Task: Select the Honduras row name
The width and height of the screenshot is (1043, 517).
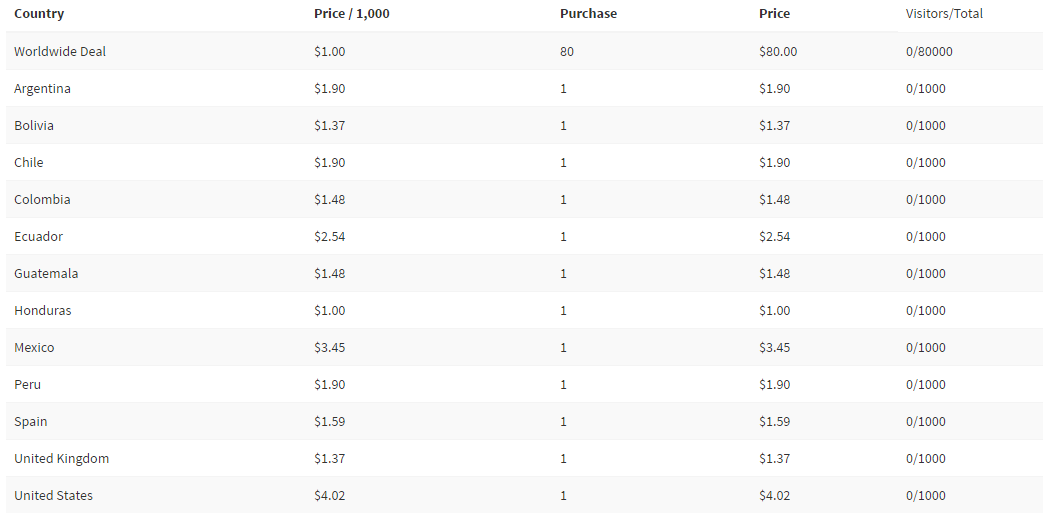Action: [x=43, y=311]
